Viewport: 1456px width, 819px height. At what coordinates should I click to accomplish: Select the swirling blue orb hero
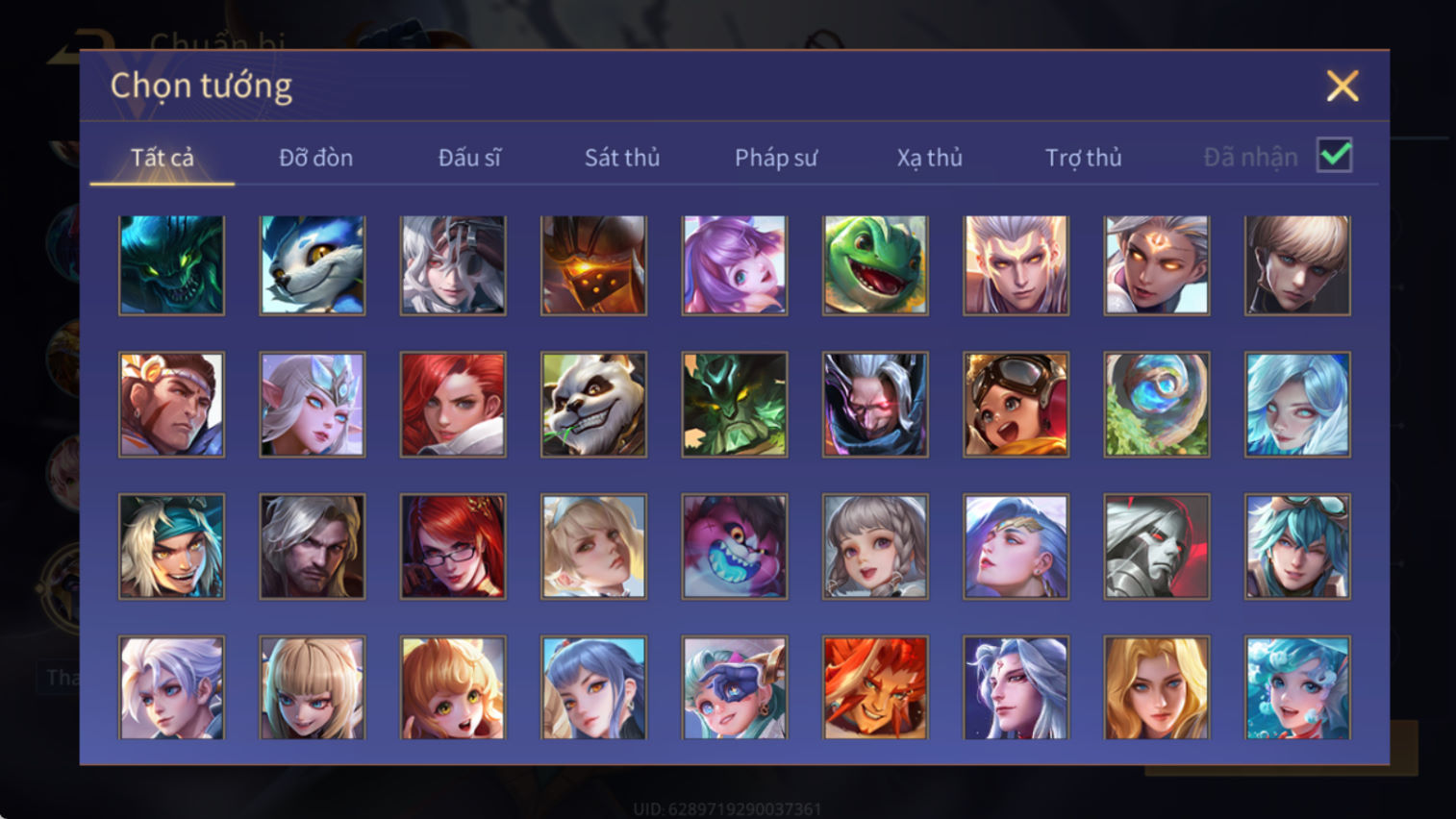pos(1157,404)
